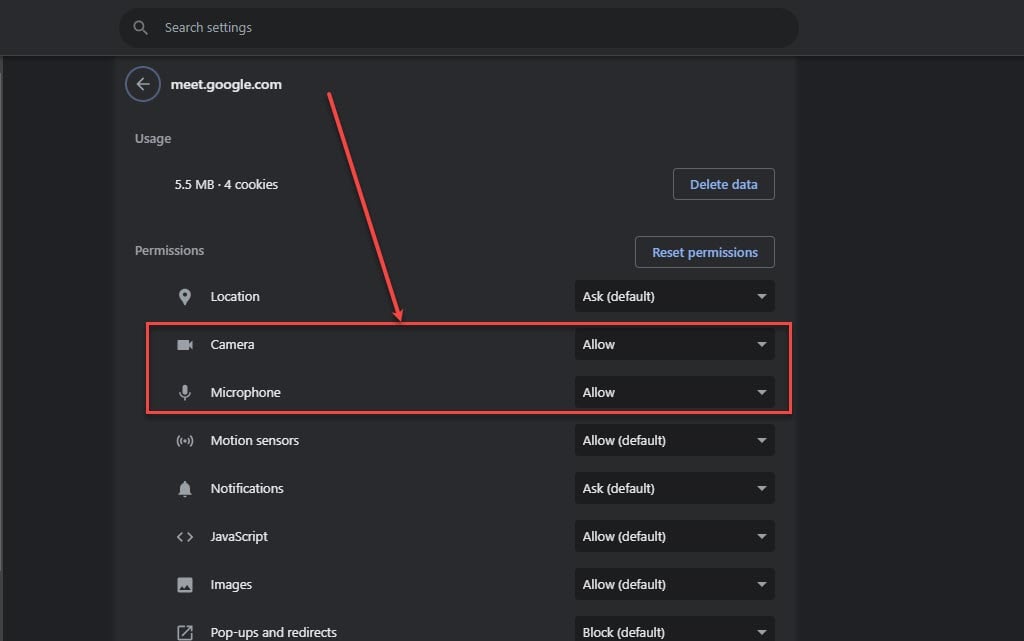
Task: Click the Camera icon in permissions
Action: coord(185,345)
